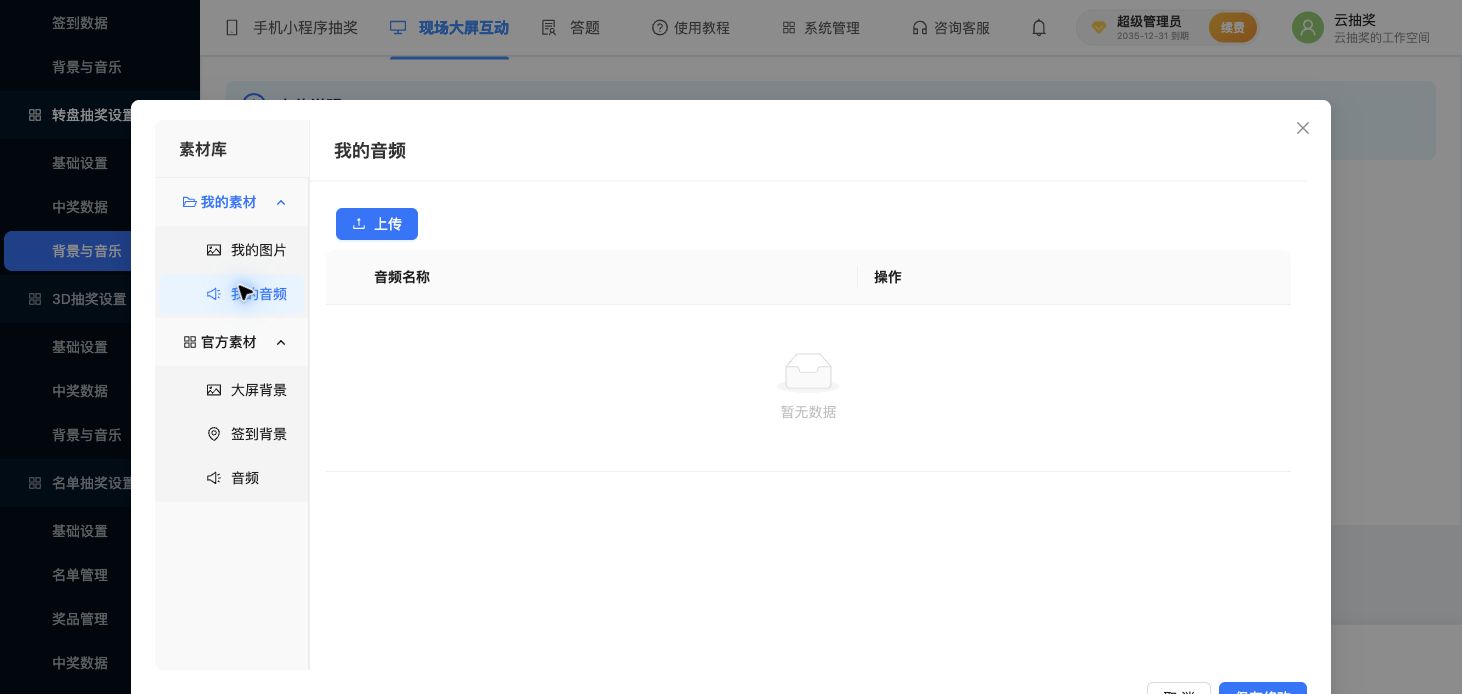Click the empty inbox placeholder icon

(808, 372)
